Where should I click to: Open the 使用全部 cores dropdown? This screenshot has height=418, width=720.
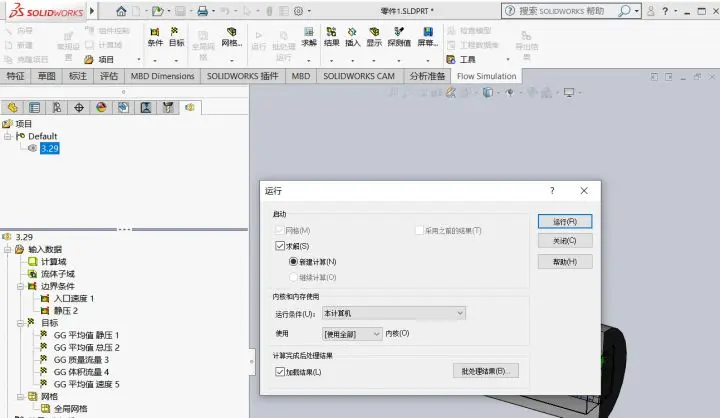(352, 334)
